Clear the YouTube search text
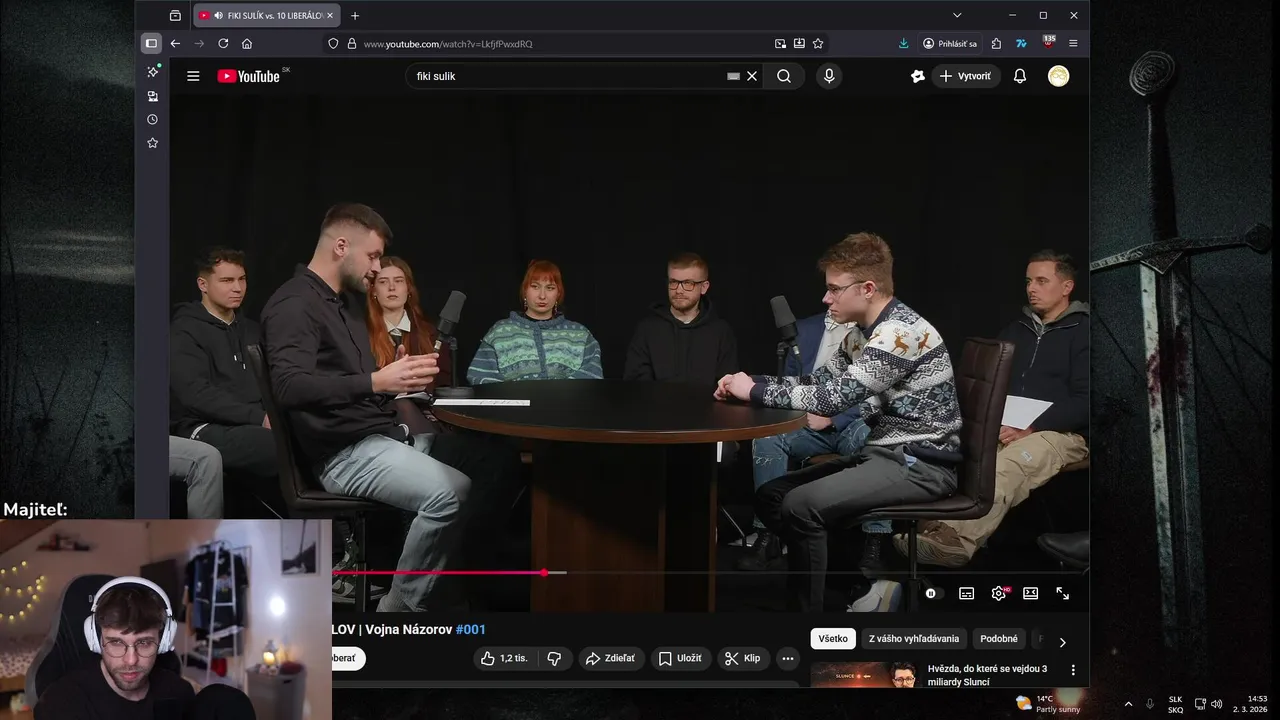This screenshot has width=1280, height=720. point(752,76)
